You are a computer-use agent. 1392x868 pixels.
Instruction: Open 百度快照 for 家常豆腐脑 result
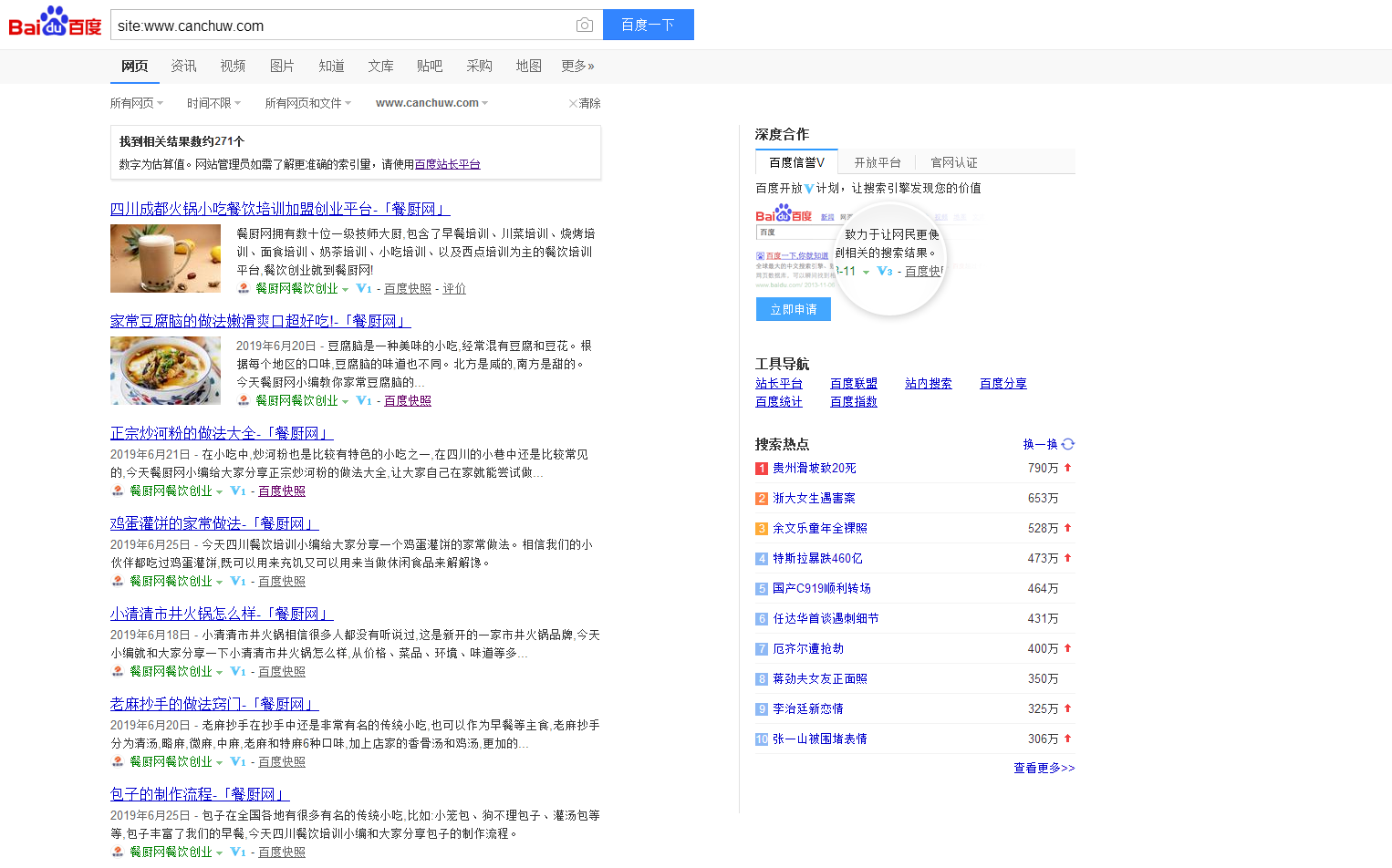pyautogui.click(x=408, y=400)
